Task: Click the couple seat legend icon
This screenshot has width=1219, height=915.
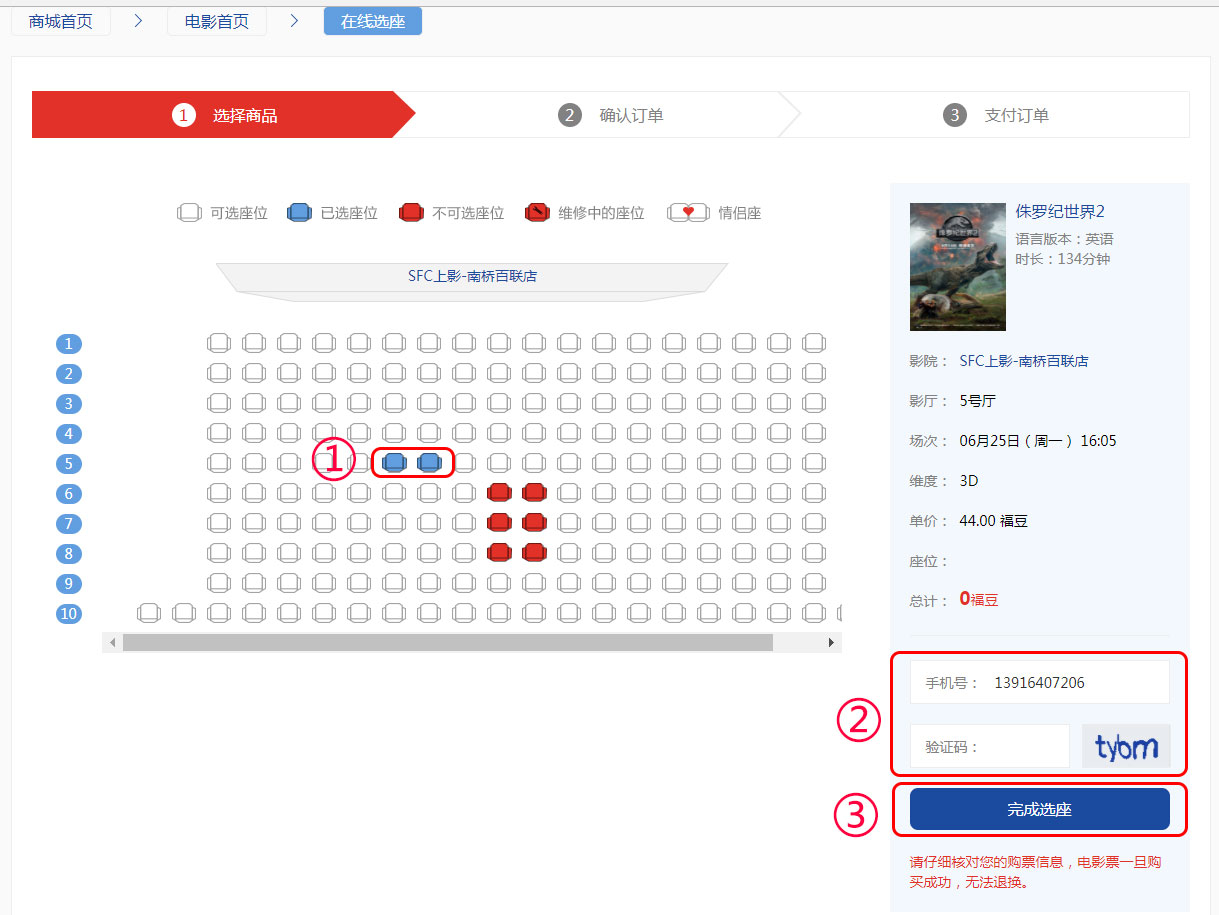Action: 688,213
